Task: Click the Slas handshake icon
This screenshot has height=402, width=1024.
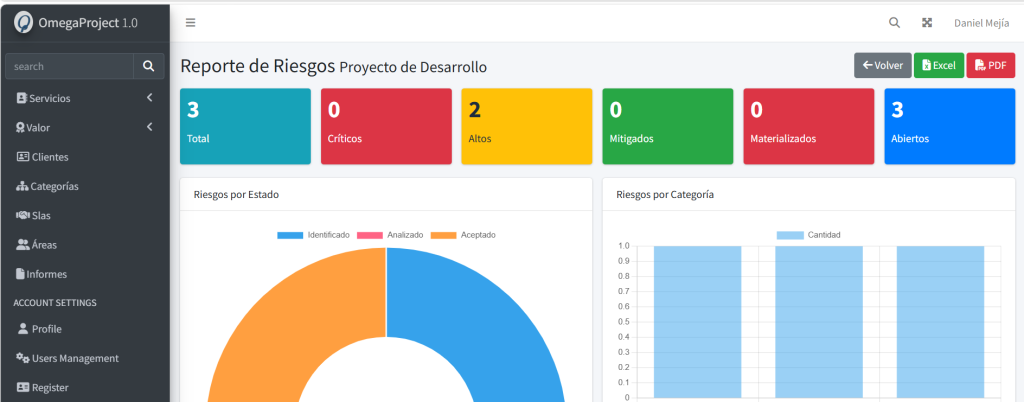Action: [23, 215]
